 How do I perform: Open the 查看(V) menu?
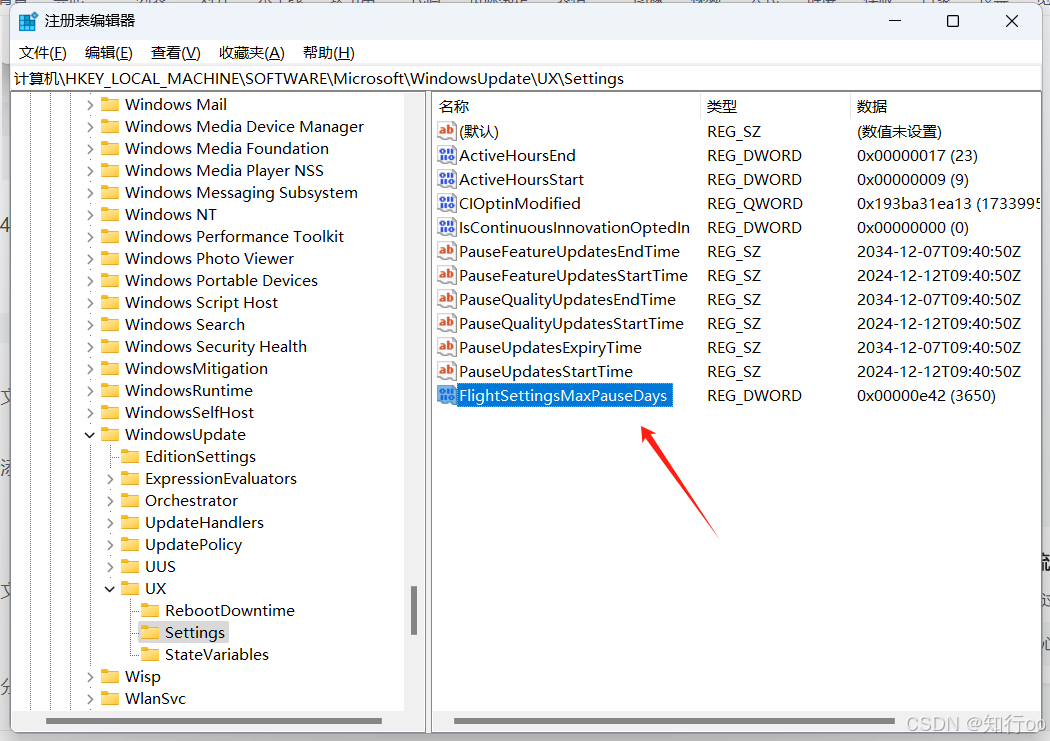[x=175, y=53]
